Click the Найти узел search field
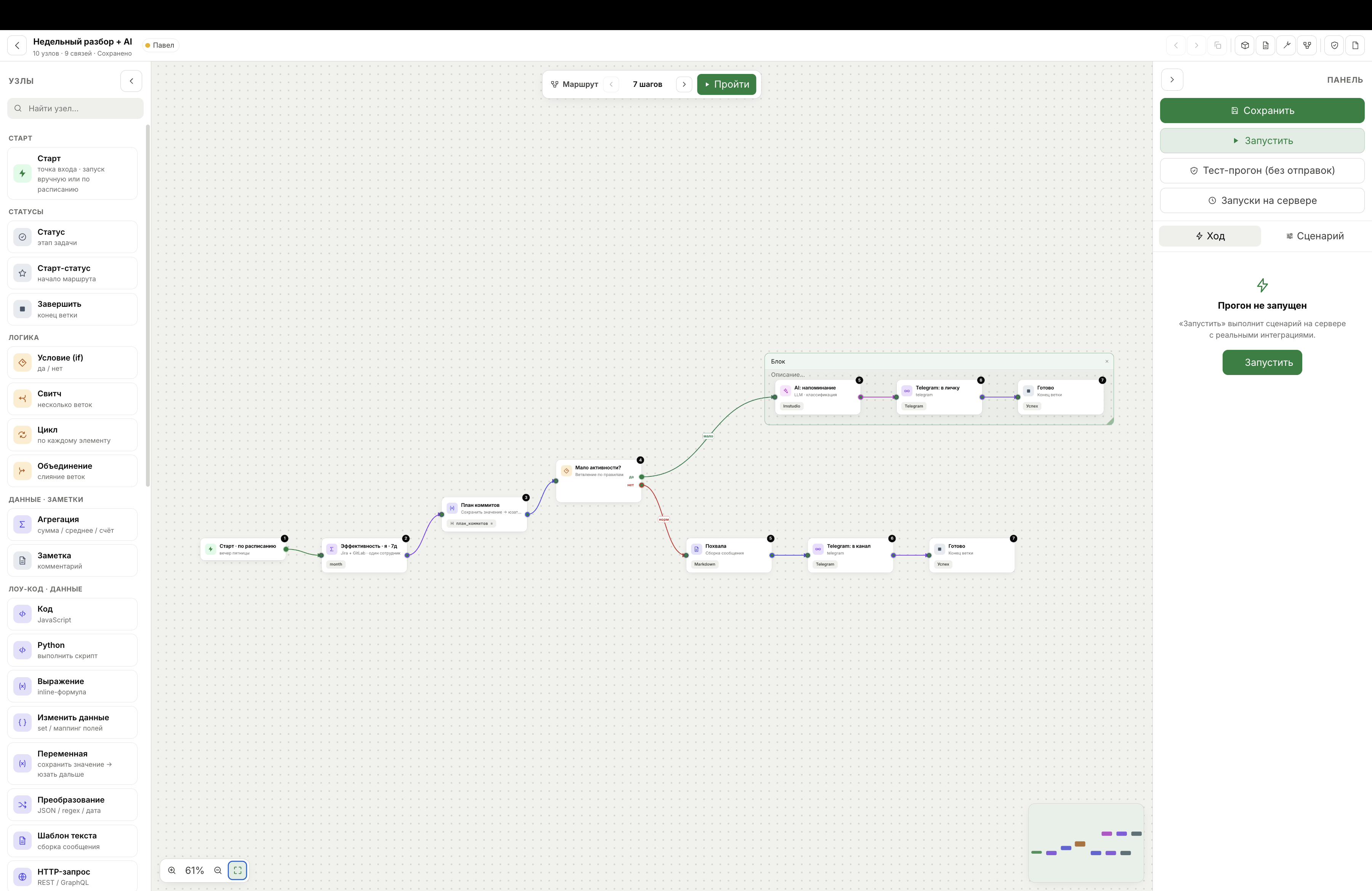The image size is (1372, 891). 75,108
